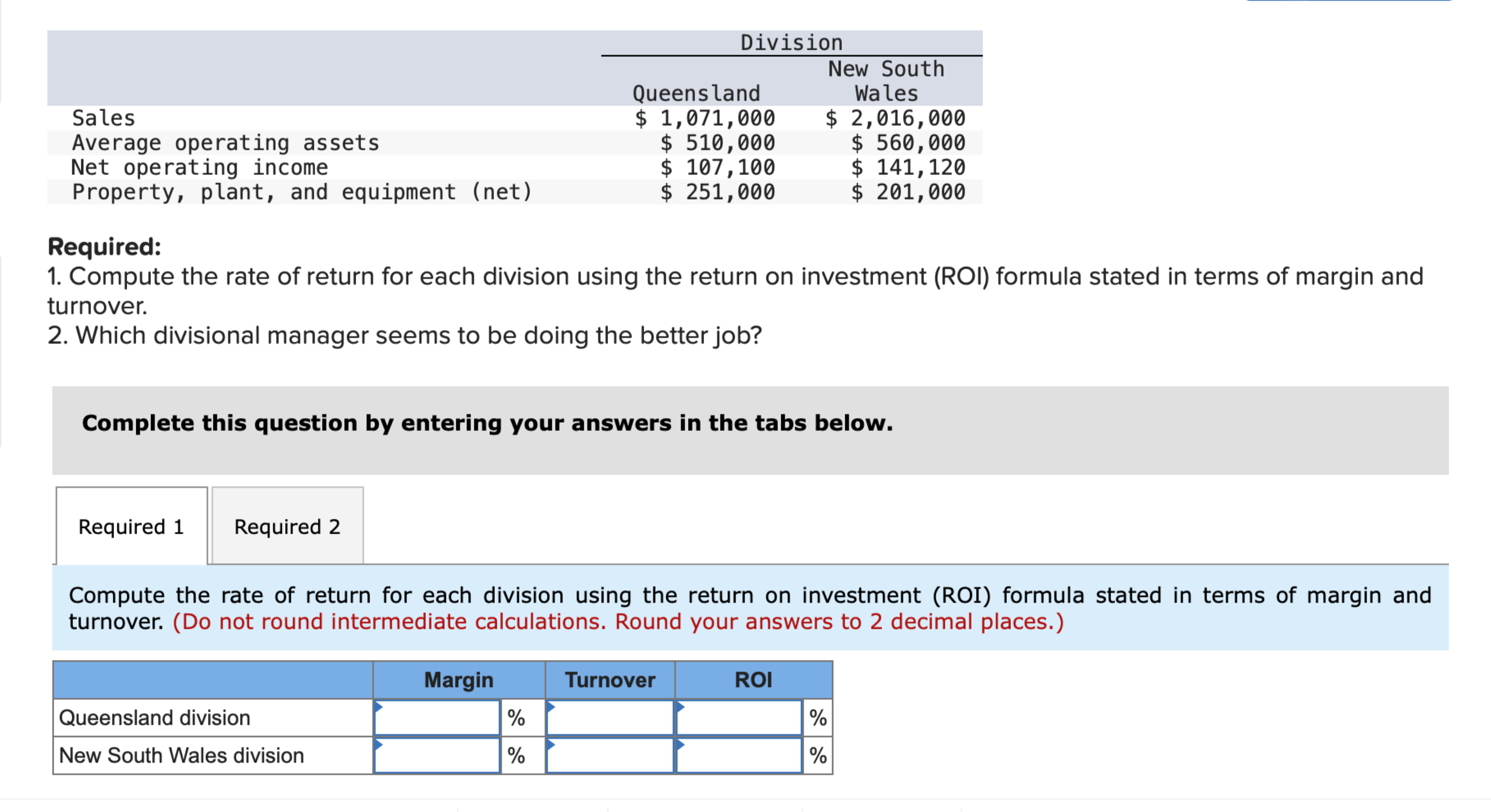1491x812 pixels.
Task: Click the New South Wales Margin input box
Action: (x=437, y=755)
